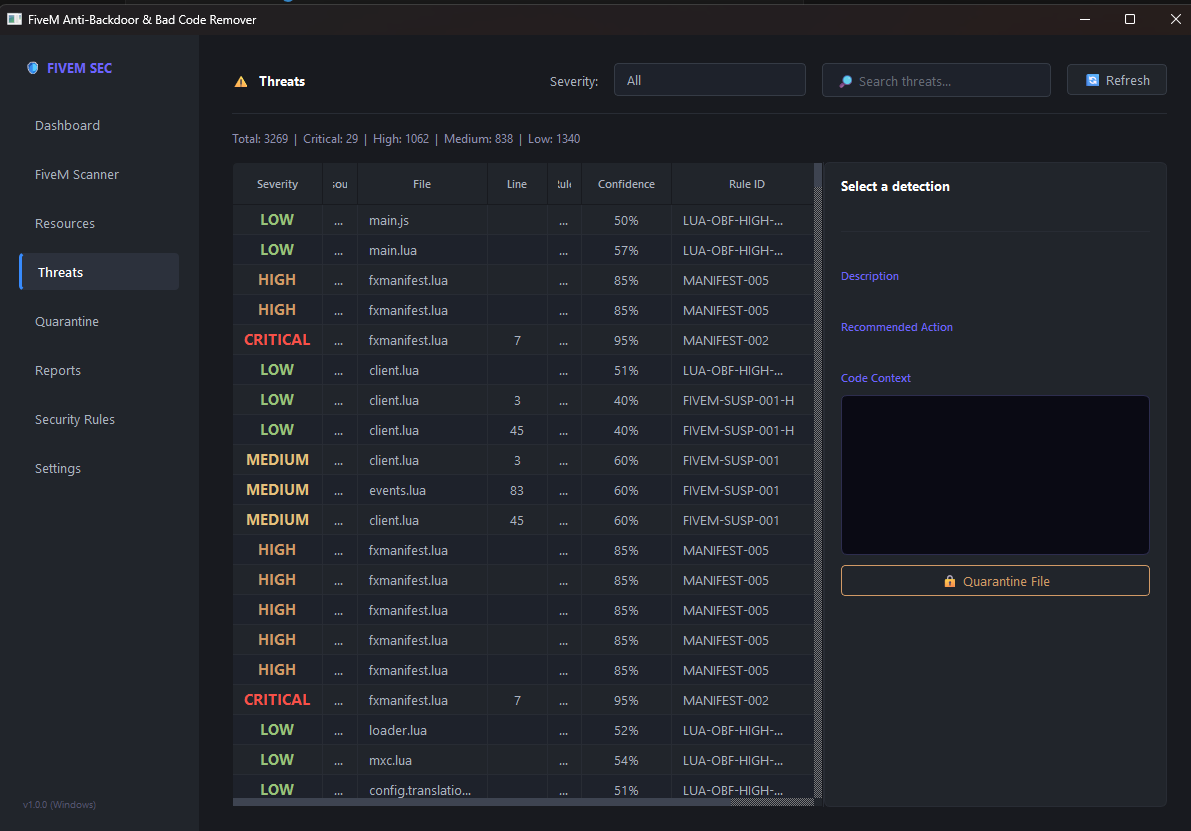The image size is (1191, 831).
Task: Click the 57% confidence cell
Action: point(626,250)
